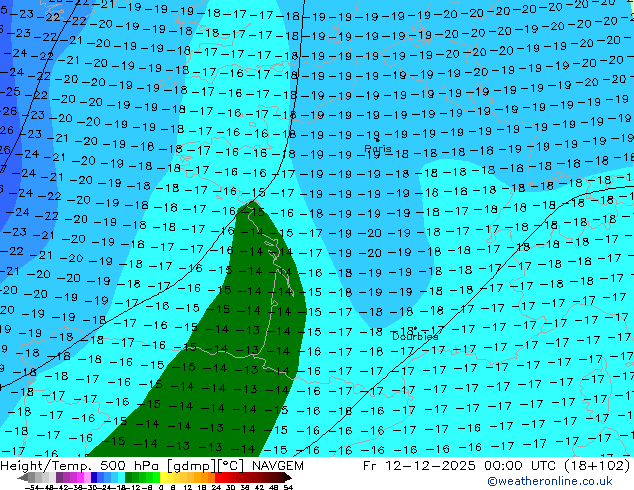Open the weatheronline.co.uk copyright link
This screenshot has width=634, height=490.
coord(550,481)
